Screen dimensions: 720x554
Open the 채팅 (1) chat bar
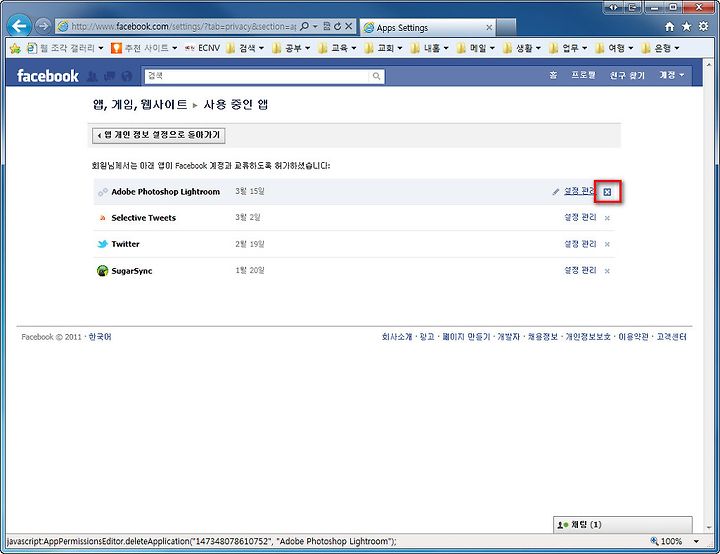622,525
